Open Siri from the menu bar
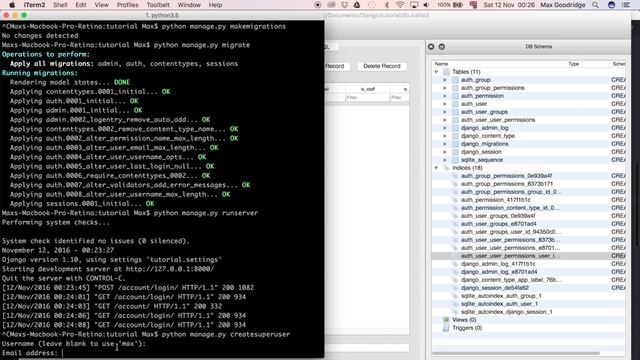Image resolution: width=640 pixels, height=360 pixels. pos(611,5)
